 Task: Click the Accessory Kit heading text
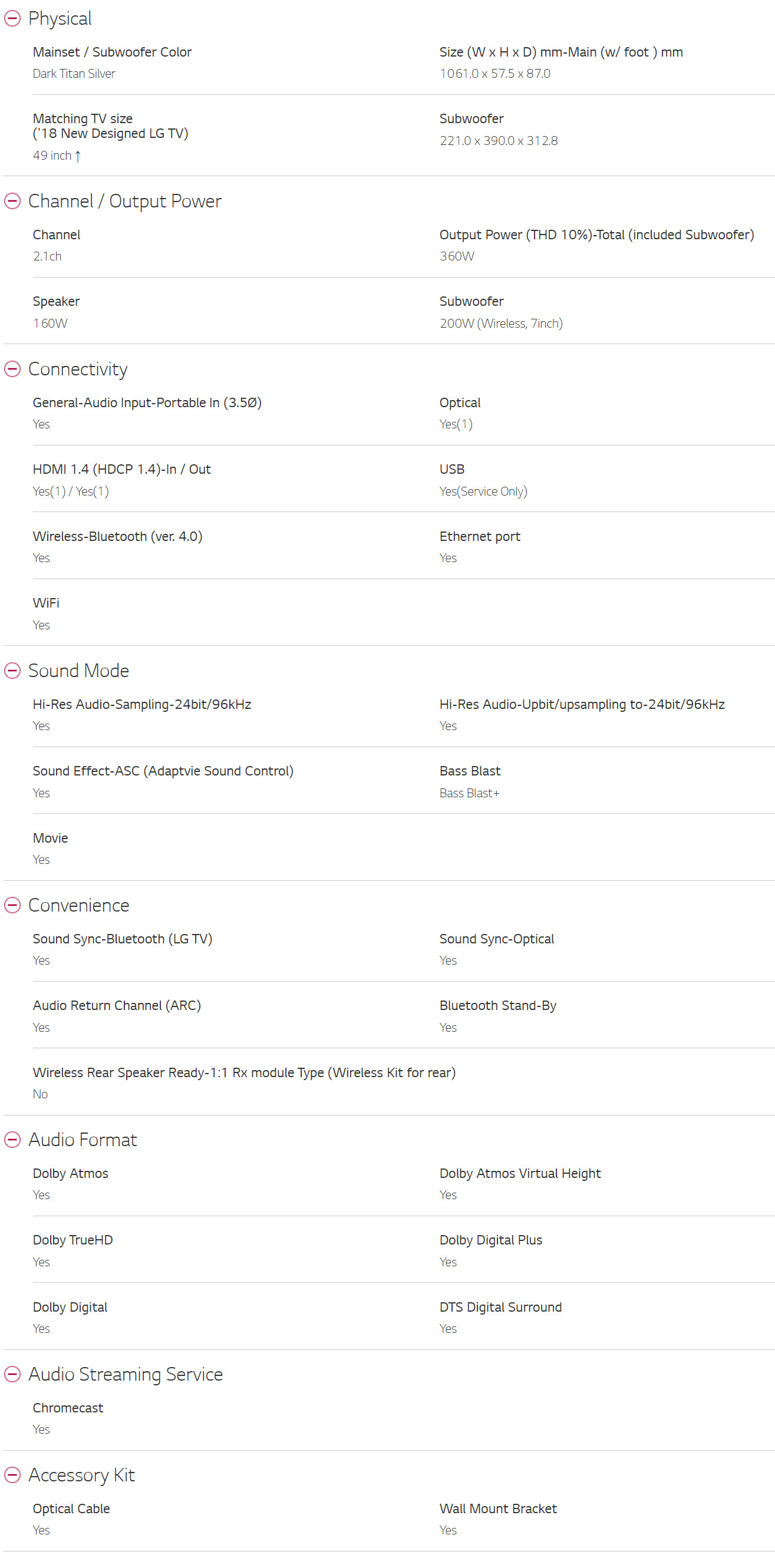(81, 1475)
